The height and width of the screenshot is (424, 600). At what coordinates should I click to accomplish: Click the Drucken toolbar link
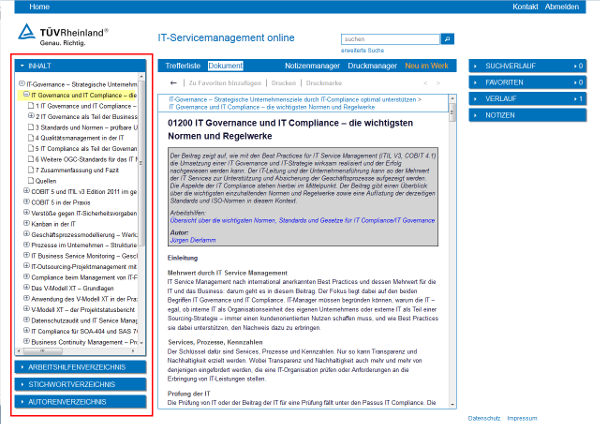click(x=284, y=83)
